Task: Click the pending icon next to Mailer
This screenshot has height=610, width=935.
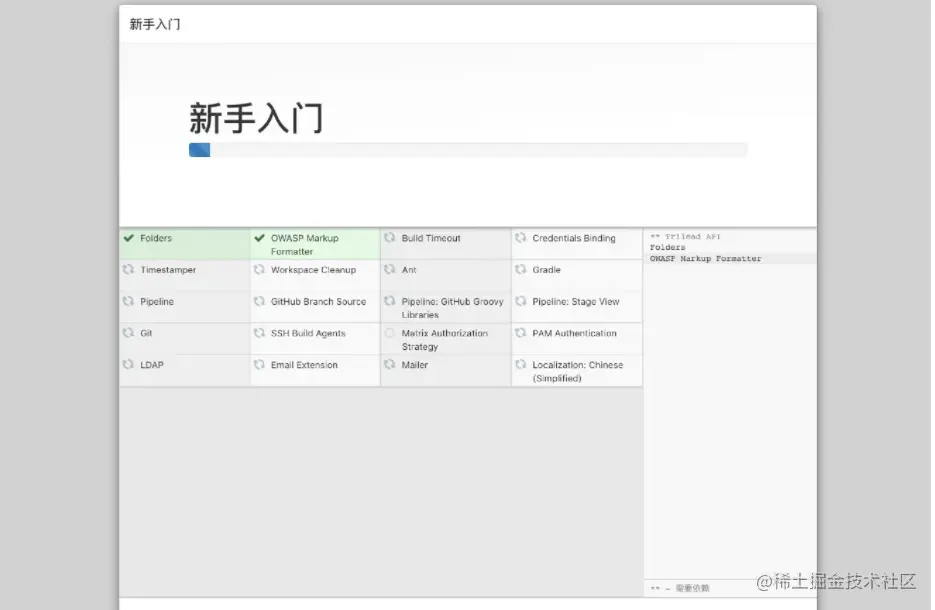Action: coord(389,364)
